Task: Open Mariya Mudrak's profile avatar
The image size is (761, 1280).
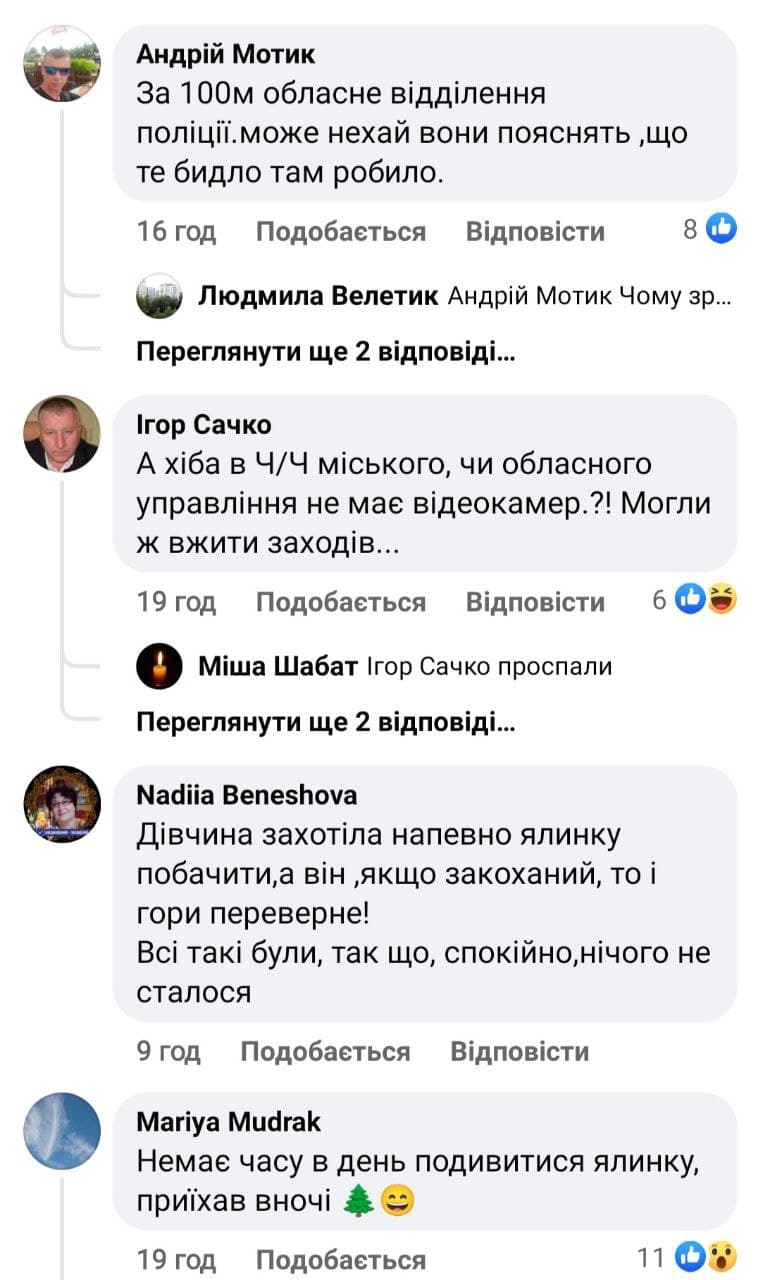Action: 62,1130
